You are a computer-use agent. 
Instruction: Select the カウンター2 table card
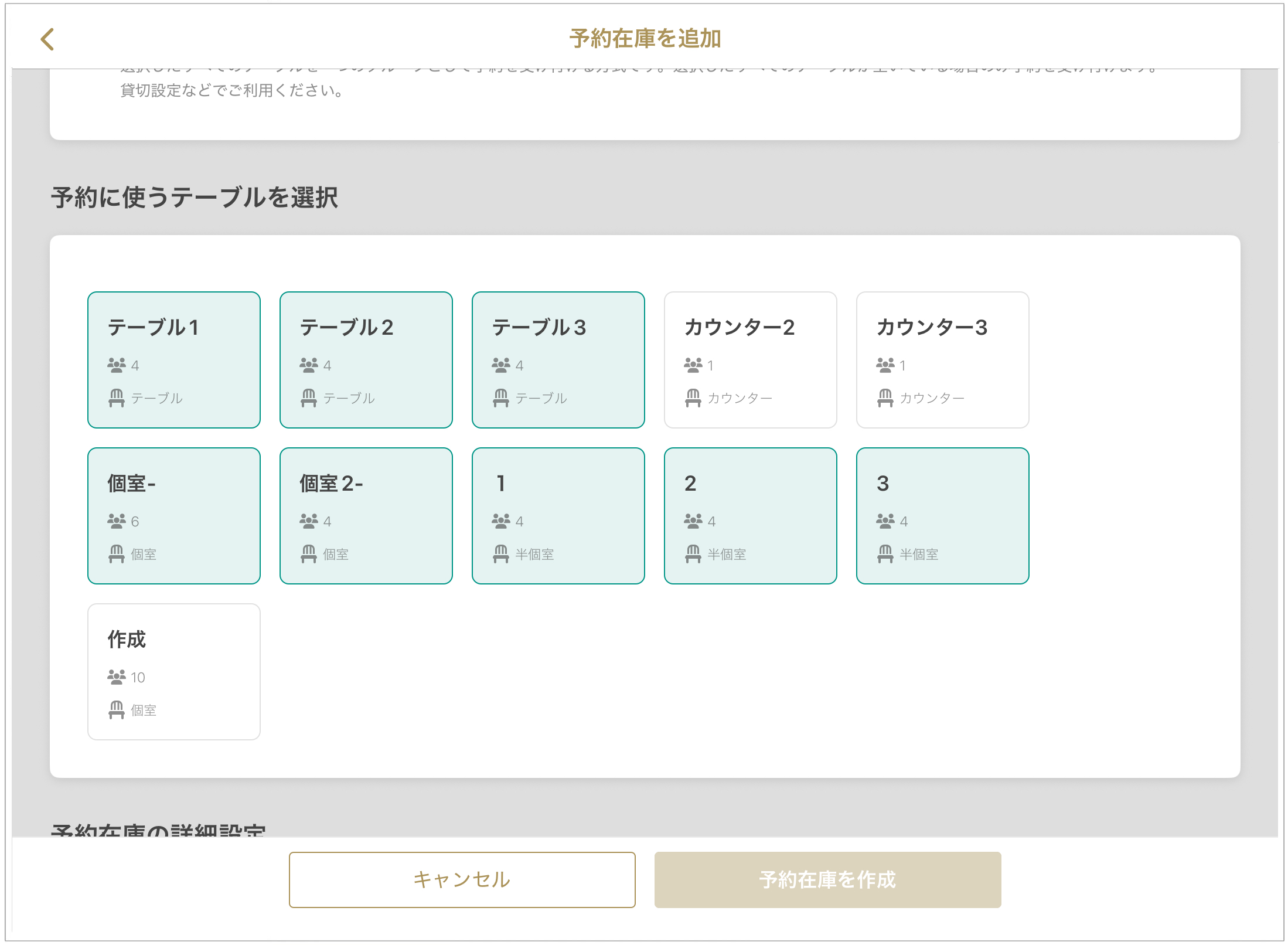click(x=750, y=360)
